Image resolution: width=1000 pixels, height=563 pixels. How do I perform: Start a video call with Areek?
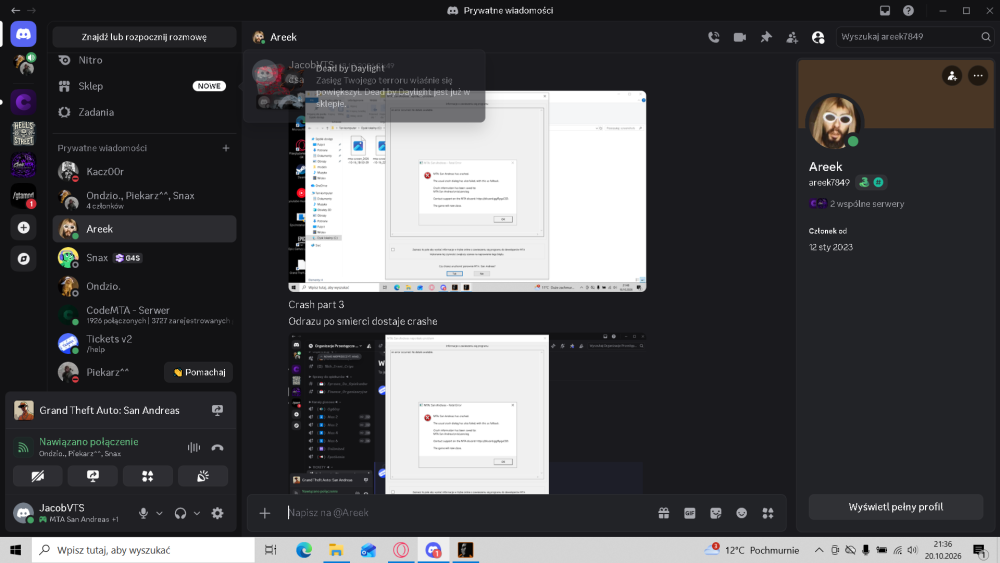[x=740, y=37]
